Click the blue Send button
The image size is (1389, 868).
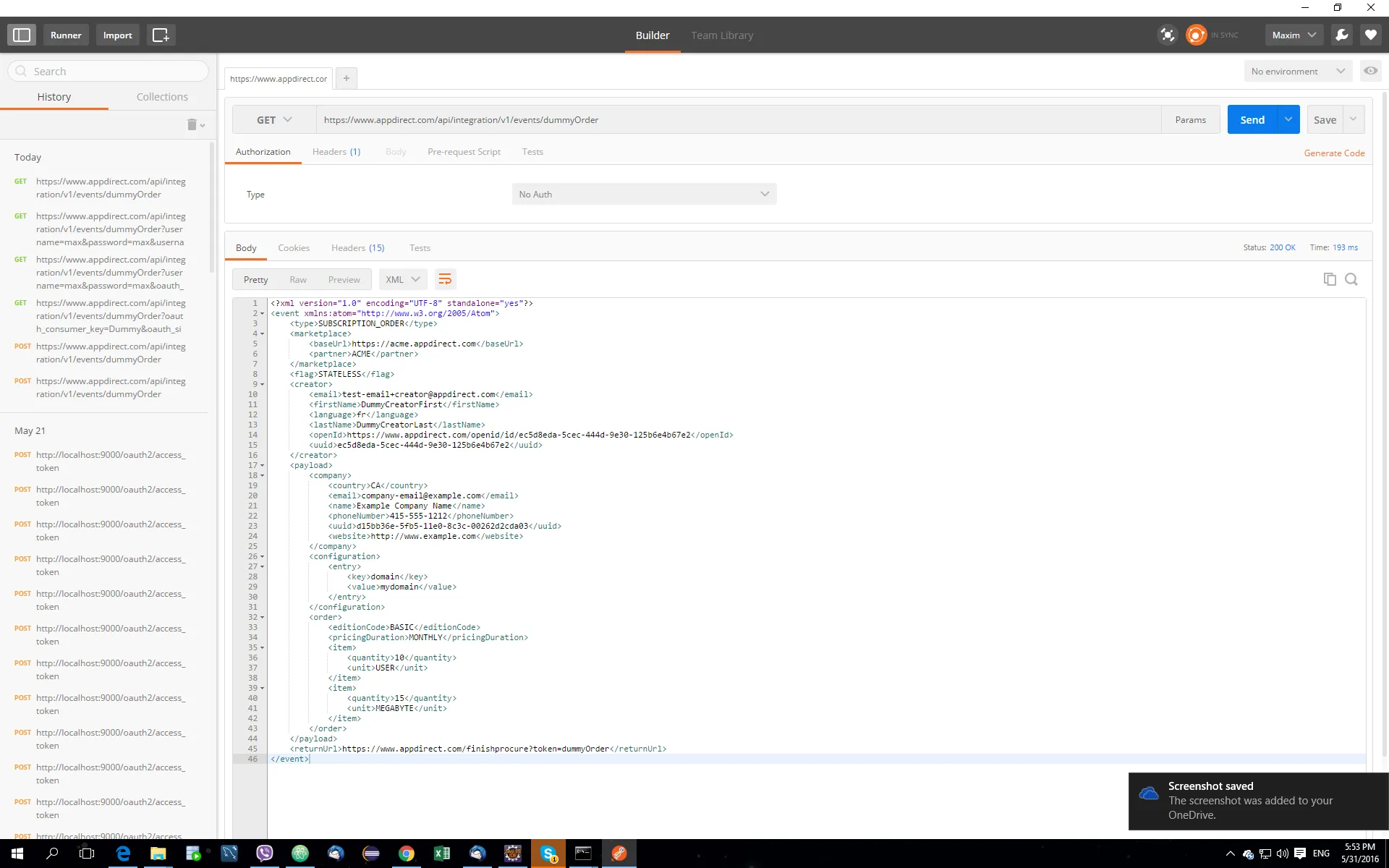pos(1252,120)
